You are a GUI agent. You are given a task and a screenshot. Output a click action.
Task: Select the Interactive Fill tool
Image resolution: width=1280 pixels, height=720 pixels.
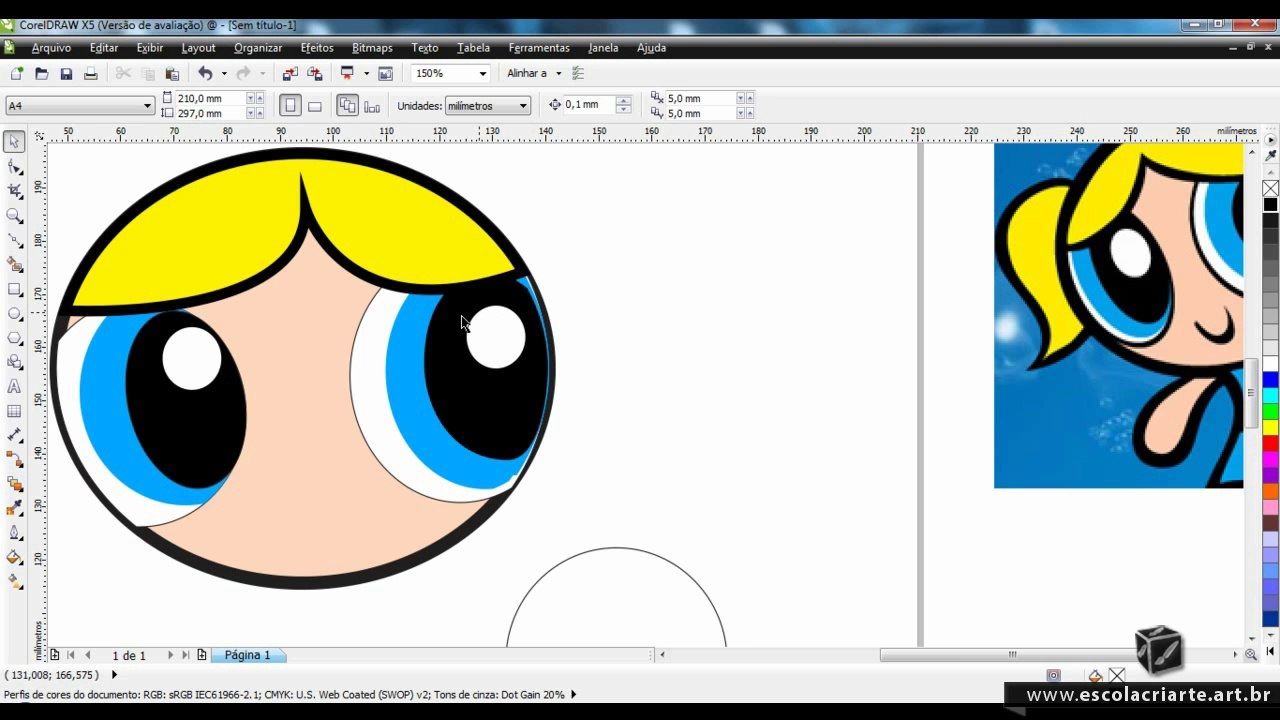pos(15,582)
